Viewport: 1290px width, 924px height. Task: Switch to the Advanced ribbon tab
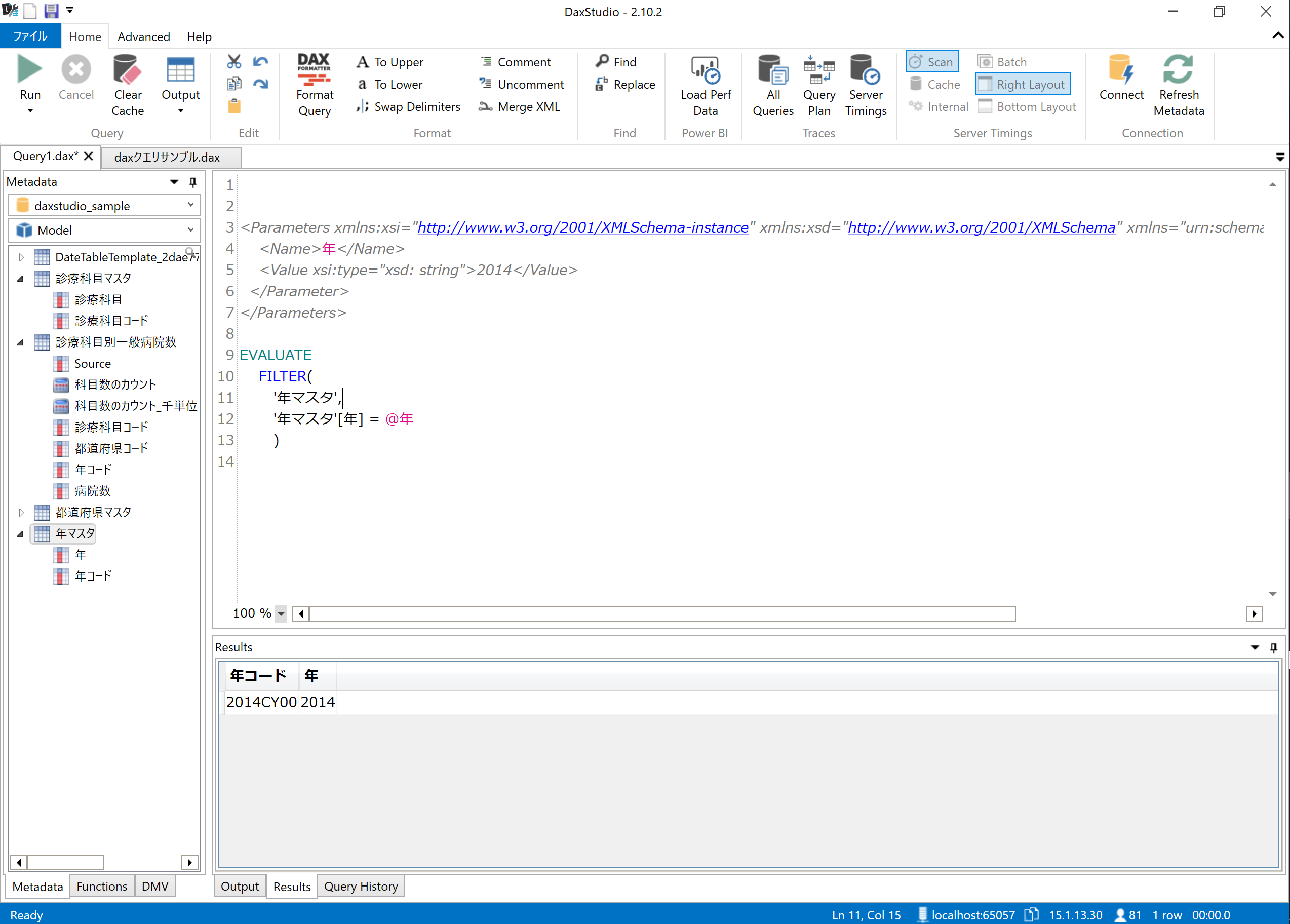143,36
